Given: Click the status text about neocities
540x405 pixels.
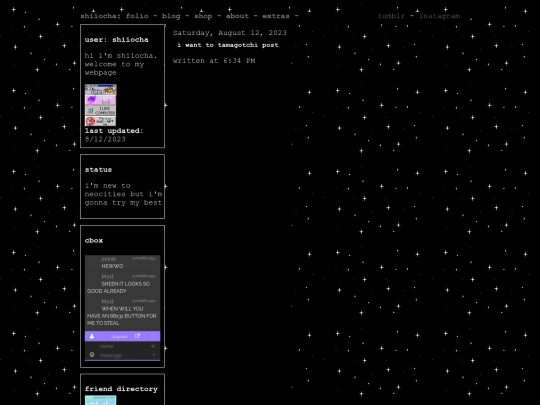Looking at the screenshot, I should point(123,194).
